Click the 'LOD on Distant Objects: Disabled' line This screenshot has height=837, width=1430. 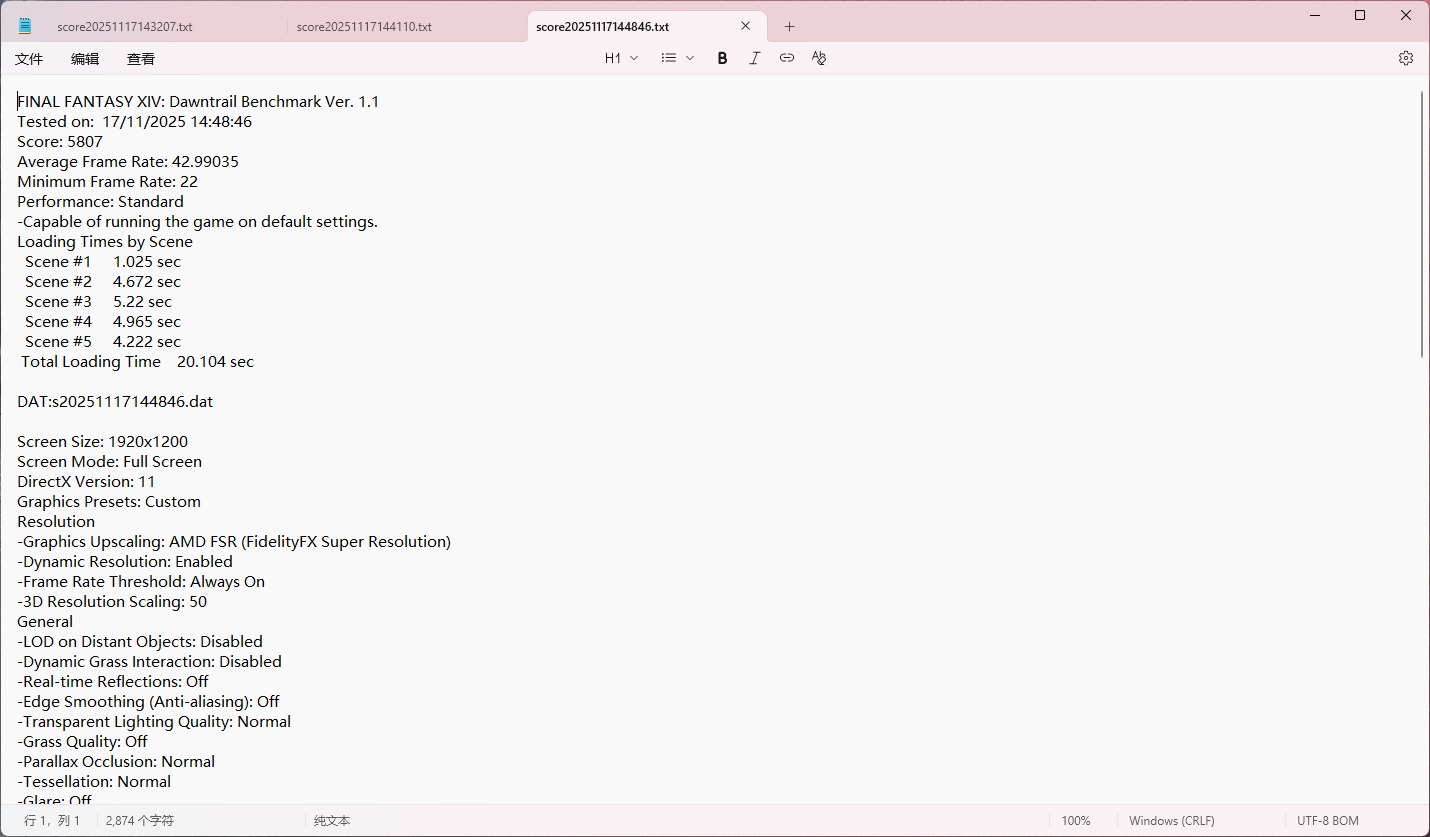click(140, 641)
